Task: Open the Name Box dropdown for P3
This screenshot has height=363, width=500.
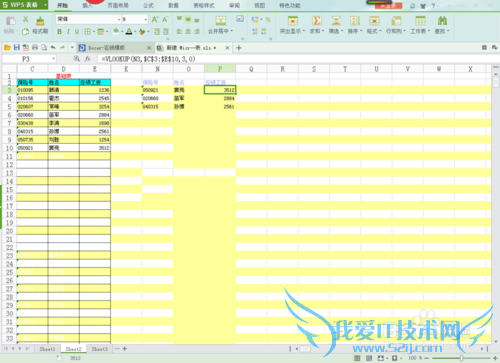Action: 53,59
